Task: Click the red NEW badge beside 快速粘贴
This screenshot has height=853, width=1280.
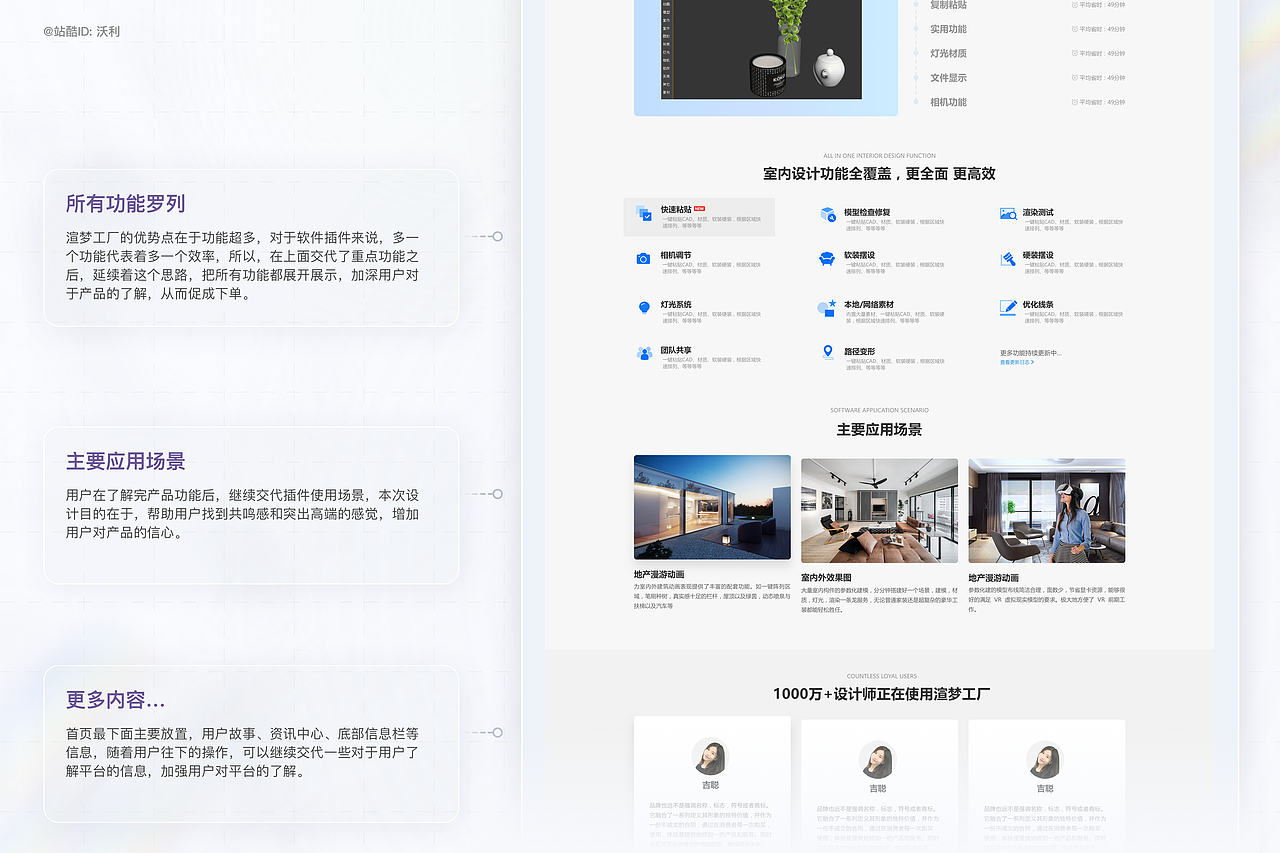Action: click(700, 209)
